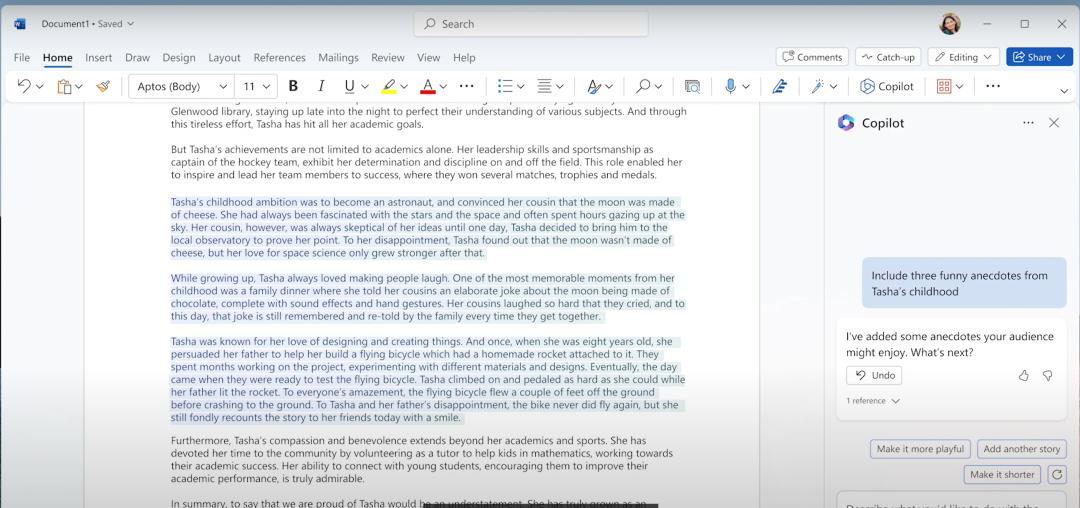Click the paragraph alignment icon
The image size is (1080, 508).
[x=544, y=86]
